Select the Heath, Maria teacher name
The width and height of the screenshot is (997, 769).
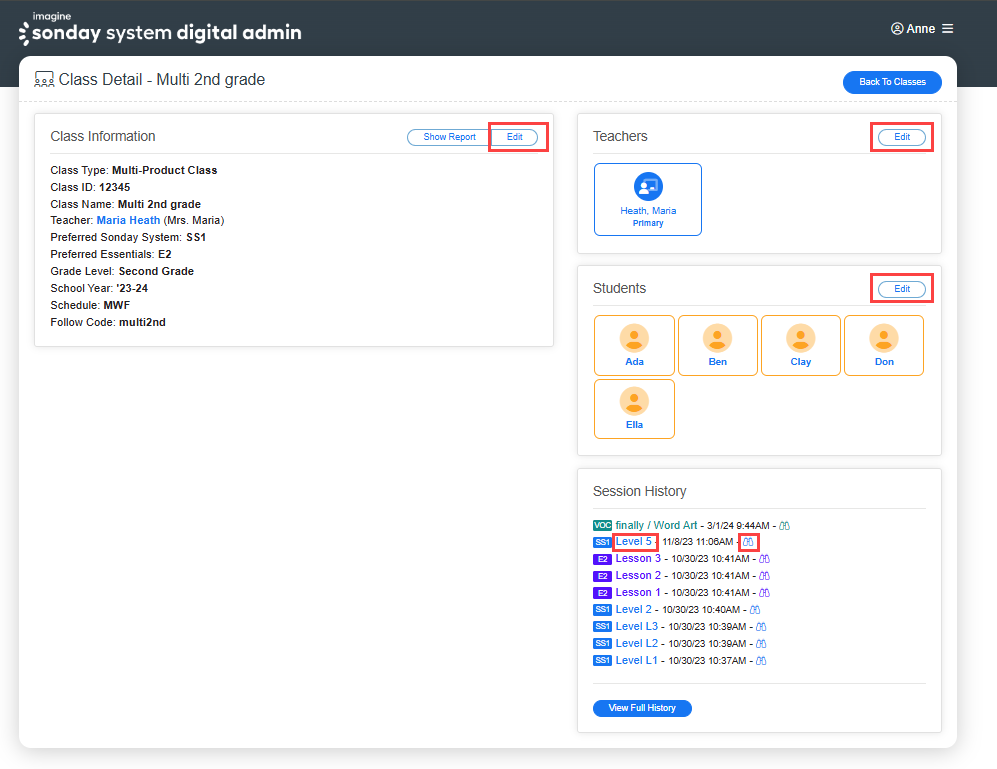[648, 211]
